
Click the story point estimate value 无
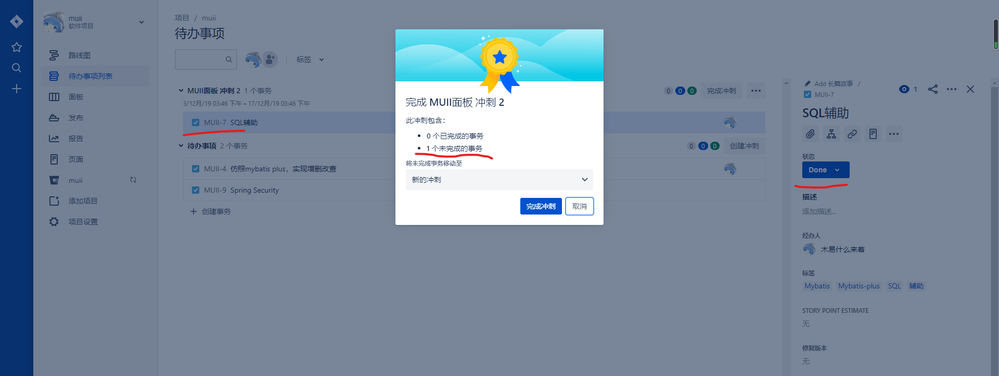pyautogui.click(x=805, y=324)
